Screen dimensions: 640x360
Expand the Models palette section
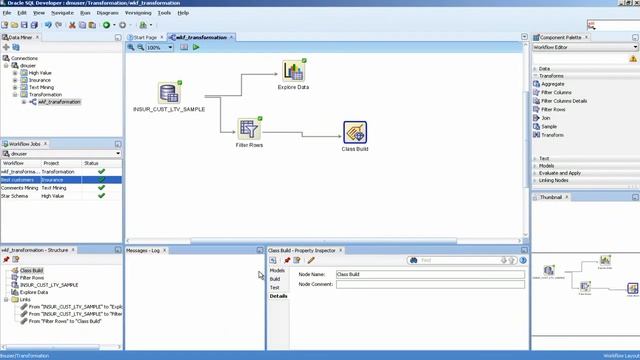pyautogui.click(x=535, y=166)
